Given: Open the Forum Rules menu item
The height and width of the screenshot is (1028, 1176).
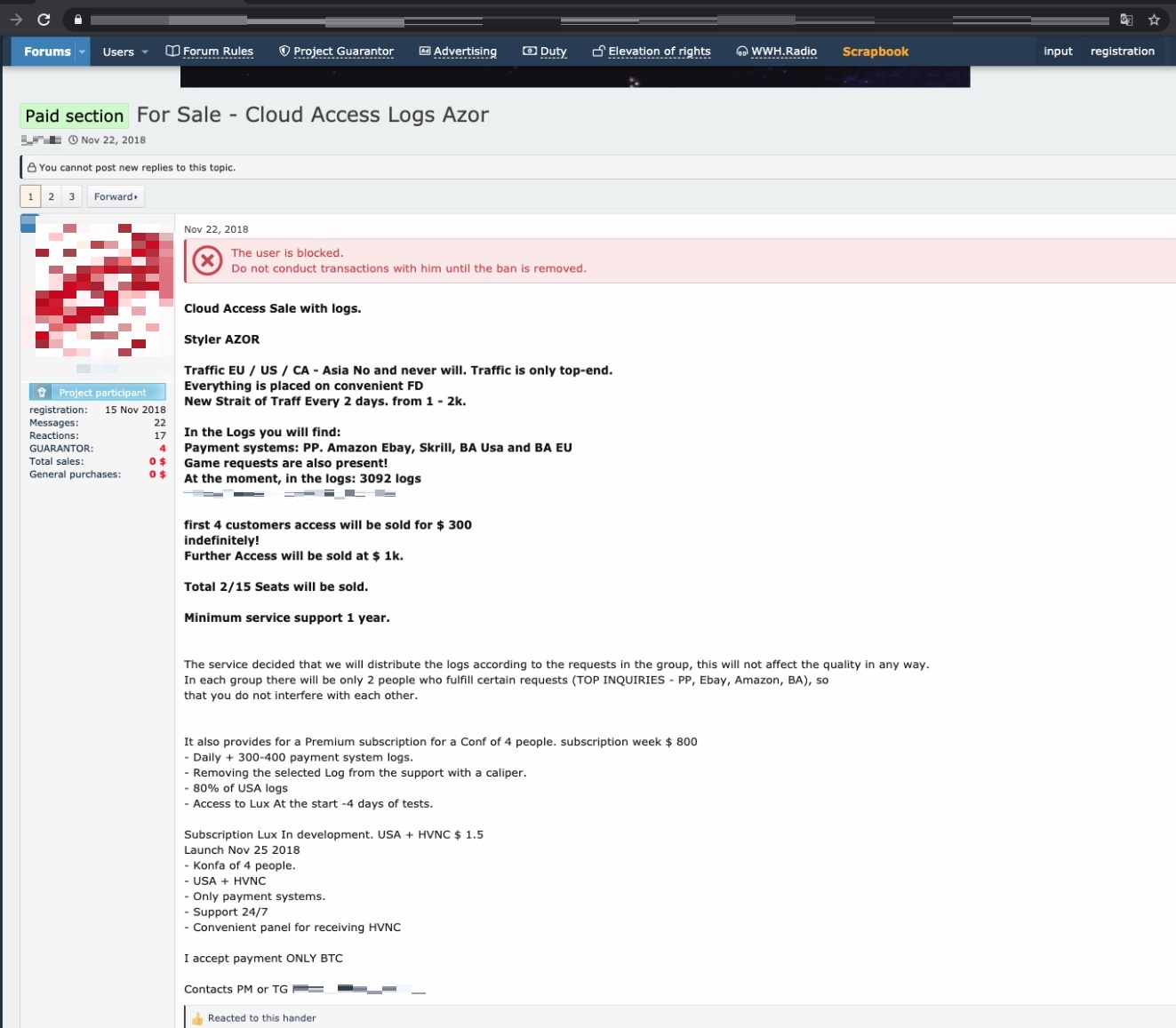Looking at the screenshot, I should (x=210, y=52).
